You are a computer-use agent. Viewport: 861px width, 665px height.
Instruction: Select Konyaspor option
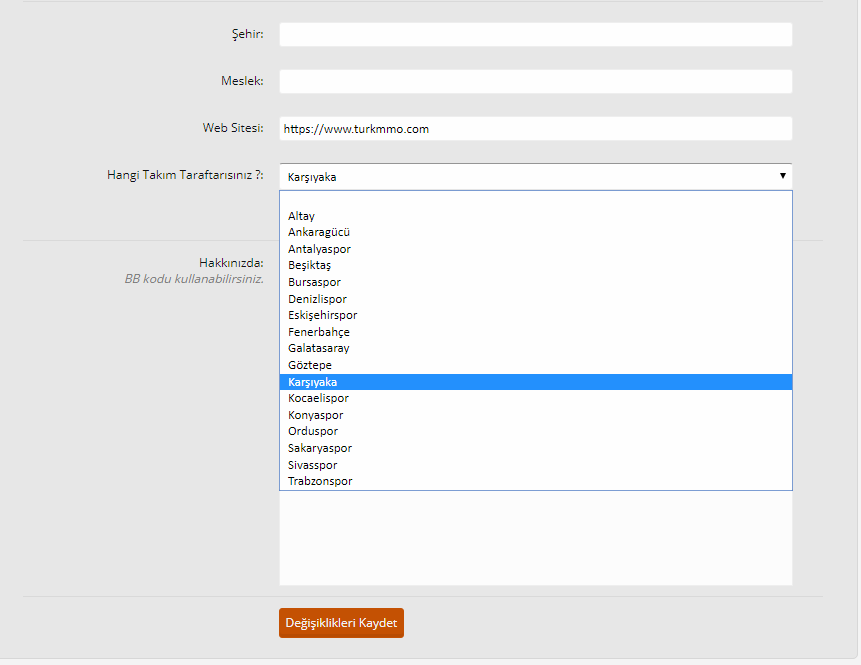[x=316, y=415]
